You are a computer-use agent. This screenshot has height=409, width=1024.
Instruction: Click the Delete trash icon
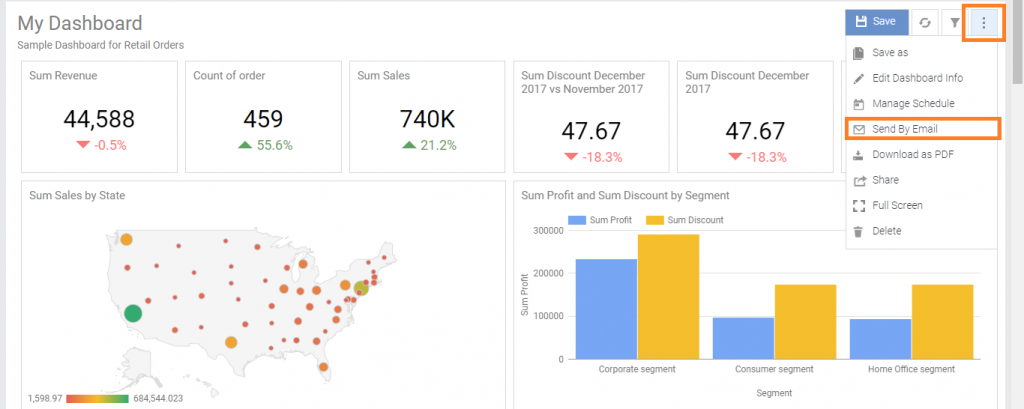point(858,231)
